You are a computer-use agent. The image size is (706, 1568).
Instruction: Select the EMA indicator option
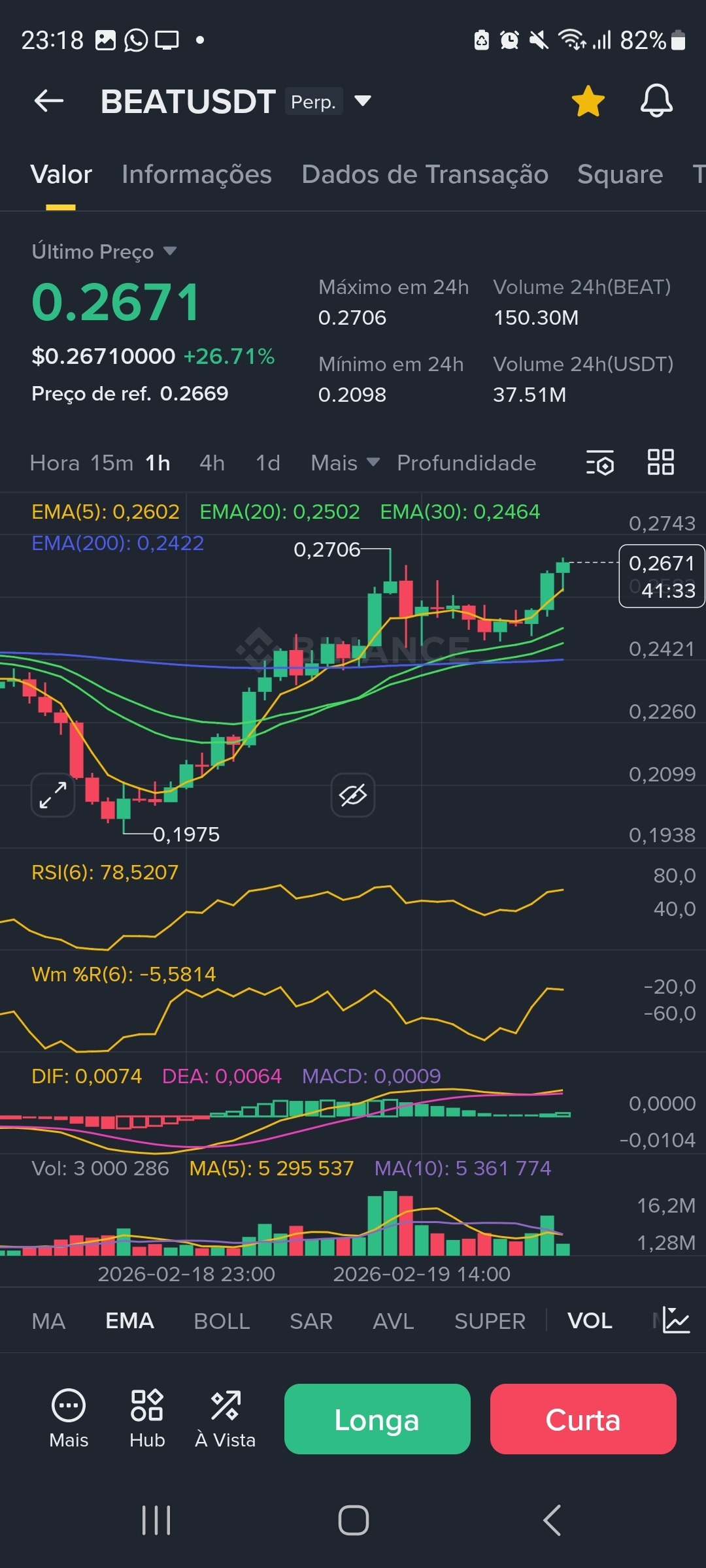tap(129, 1321)
